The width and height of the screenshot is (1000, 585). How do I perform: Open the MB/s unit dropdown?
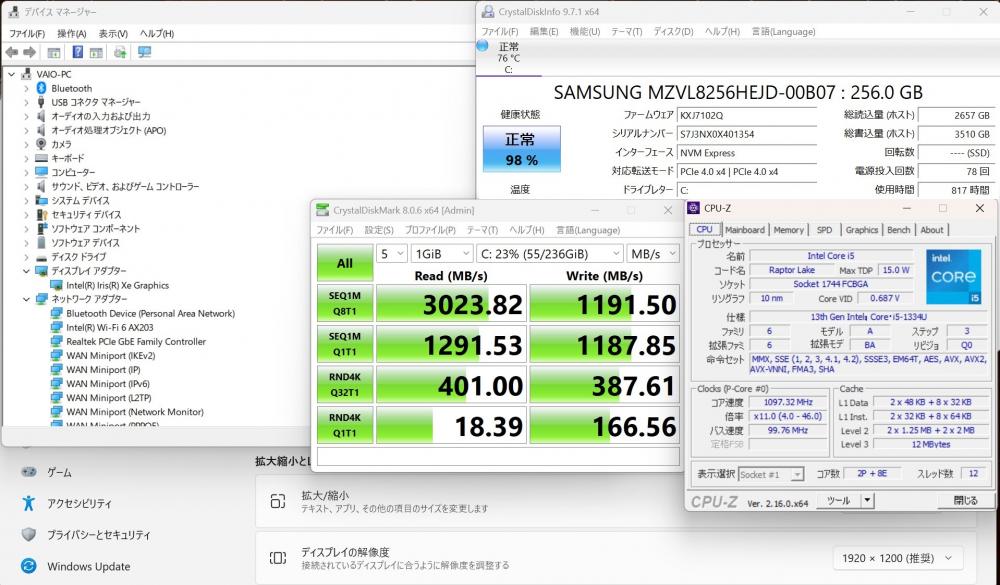coord(653,254)
